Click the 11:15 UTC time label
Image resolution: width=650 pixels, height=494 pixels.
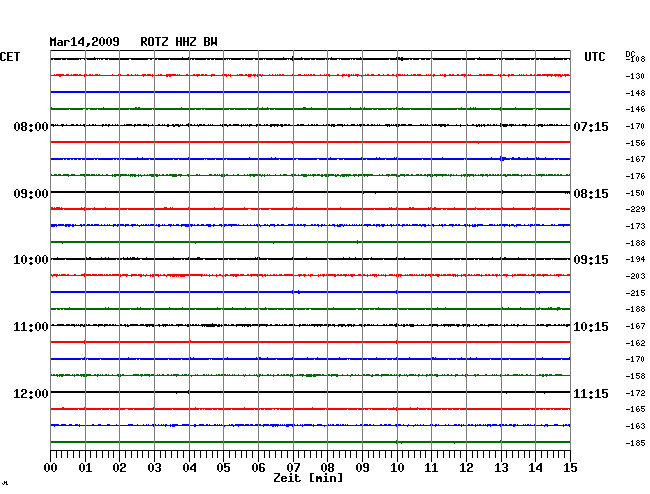click(x=591, y=394)
